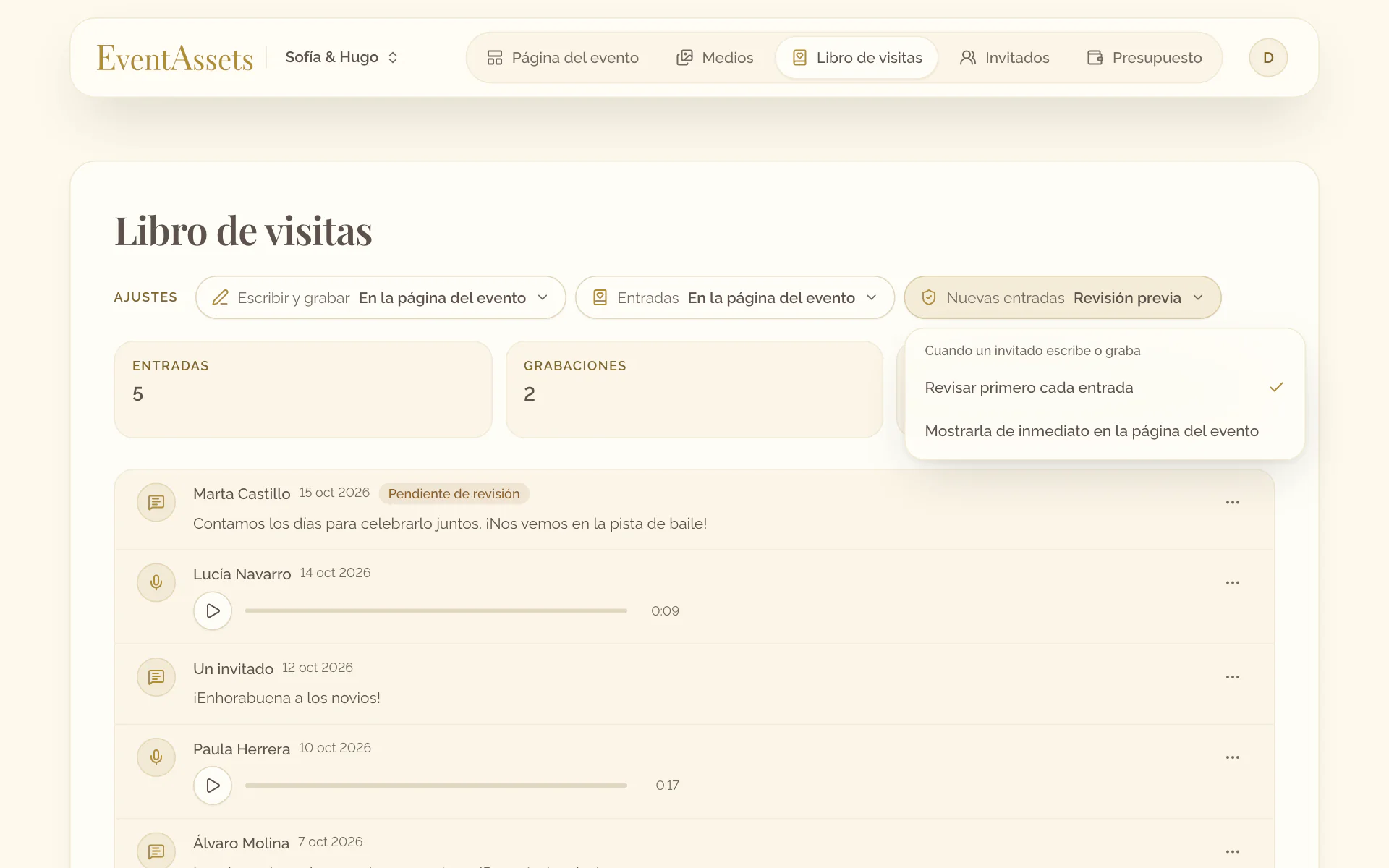Screen dimensions: 1389x868
Task: Open the more options for Lucía Navarro's recording
Action: point(1233,582)
